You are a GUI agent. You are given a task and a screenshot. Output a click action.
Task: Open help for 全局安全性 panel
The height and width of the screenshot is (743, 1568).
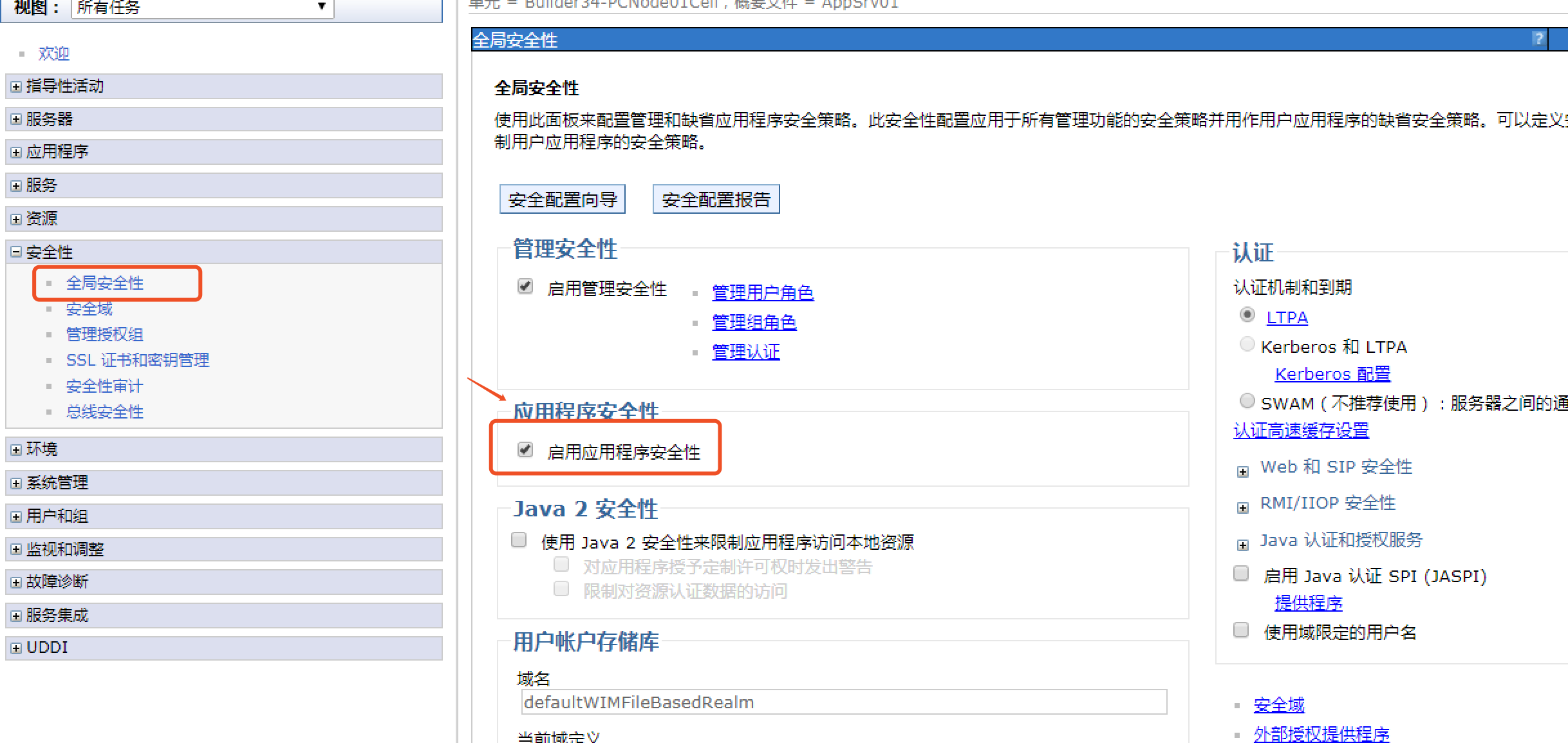(x=1539, y=39)
